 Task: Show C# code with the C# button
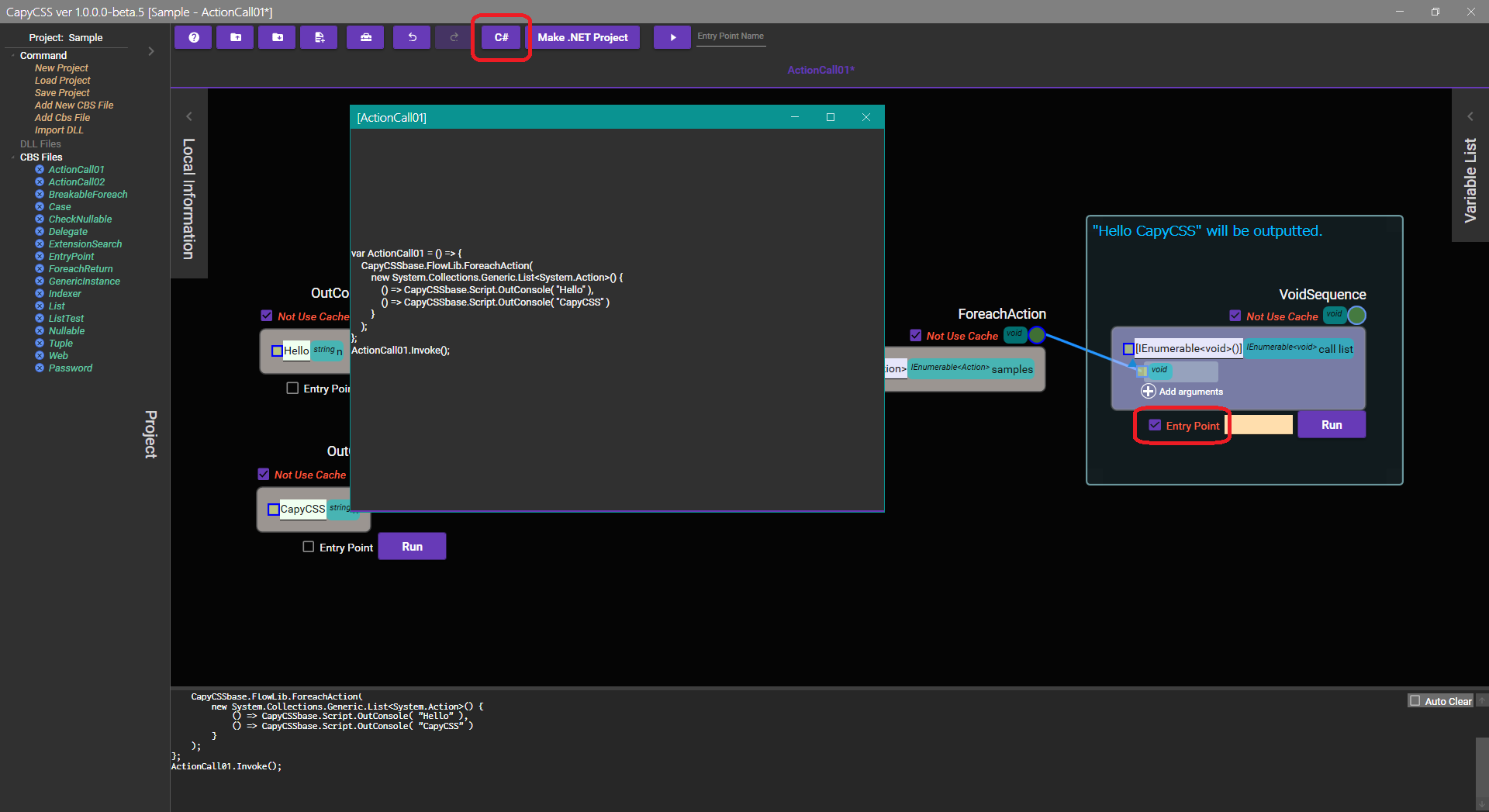pyautogui.click(x=501, y=37)
